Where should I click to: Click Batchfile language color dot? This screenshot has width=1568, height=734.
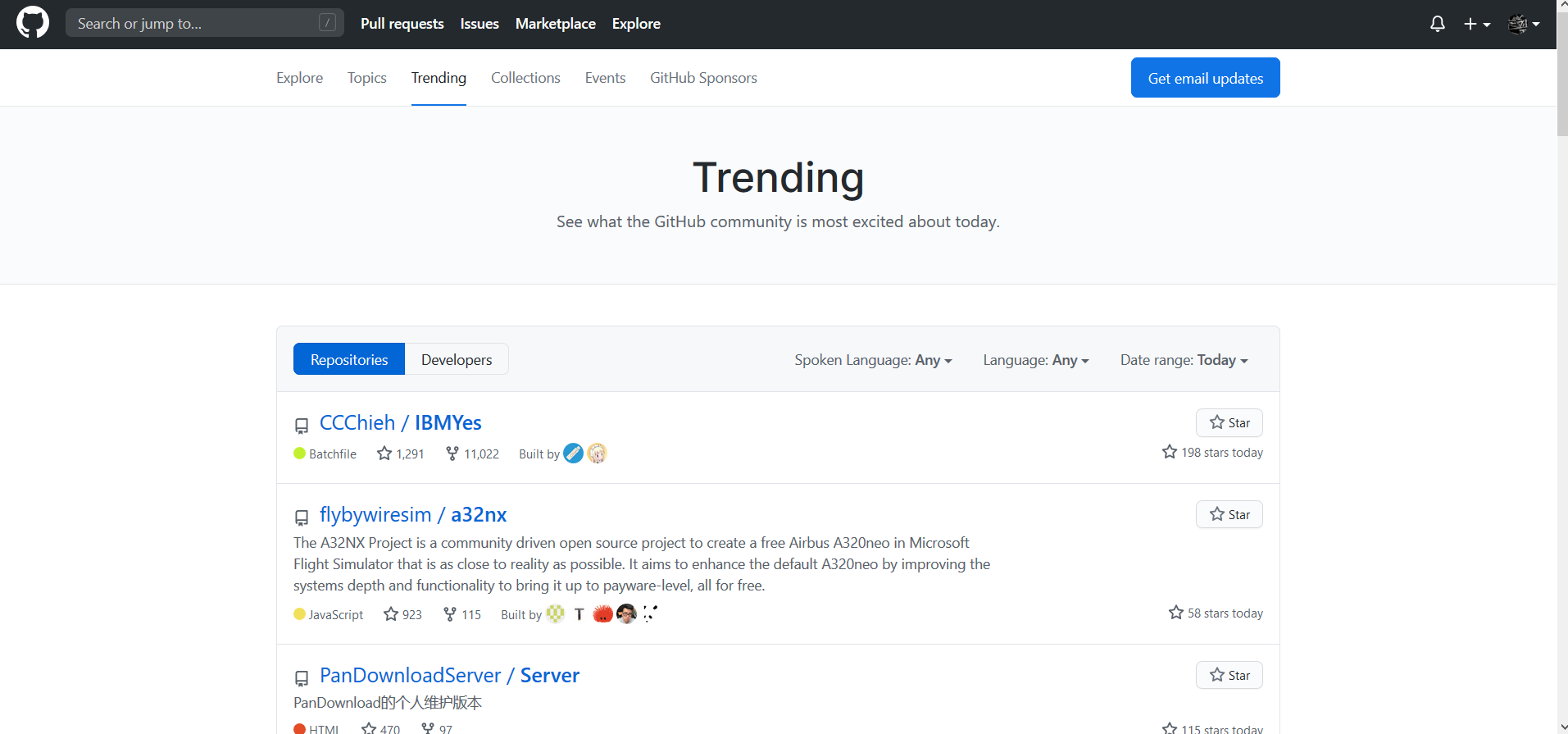coord(299,454)
